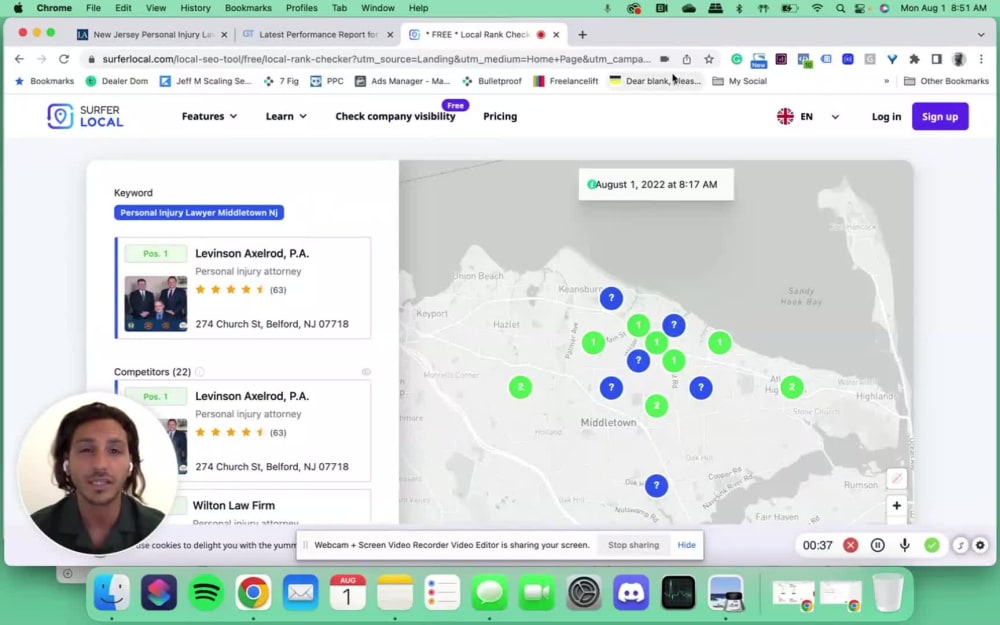Screen dimensions: 1000x625
Task: Open the Dealer Dom bookmark
Action: [x=117, y=81]
